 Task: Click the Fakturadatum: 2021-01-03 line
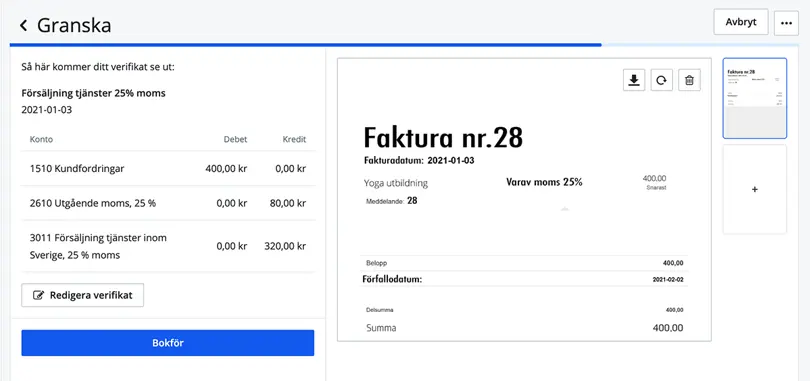419,161
